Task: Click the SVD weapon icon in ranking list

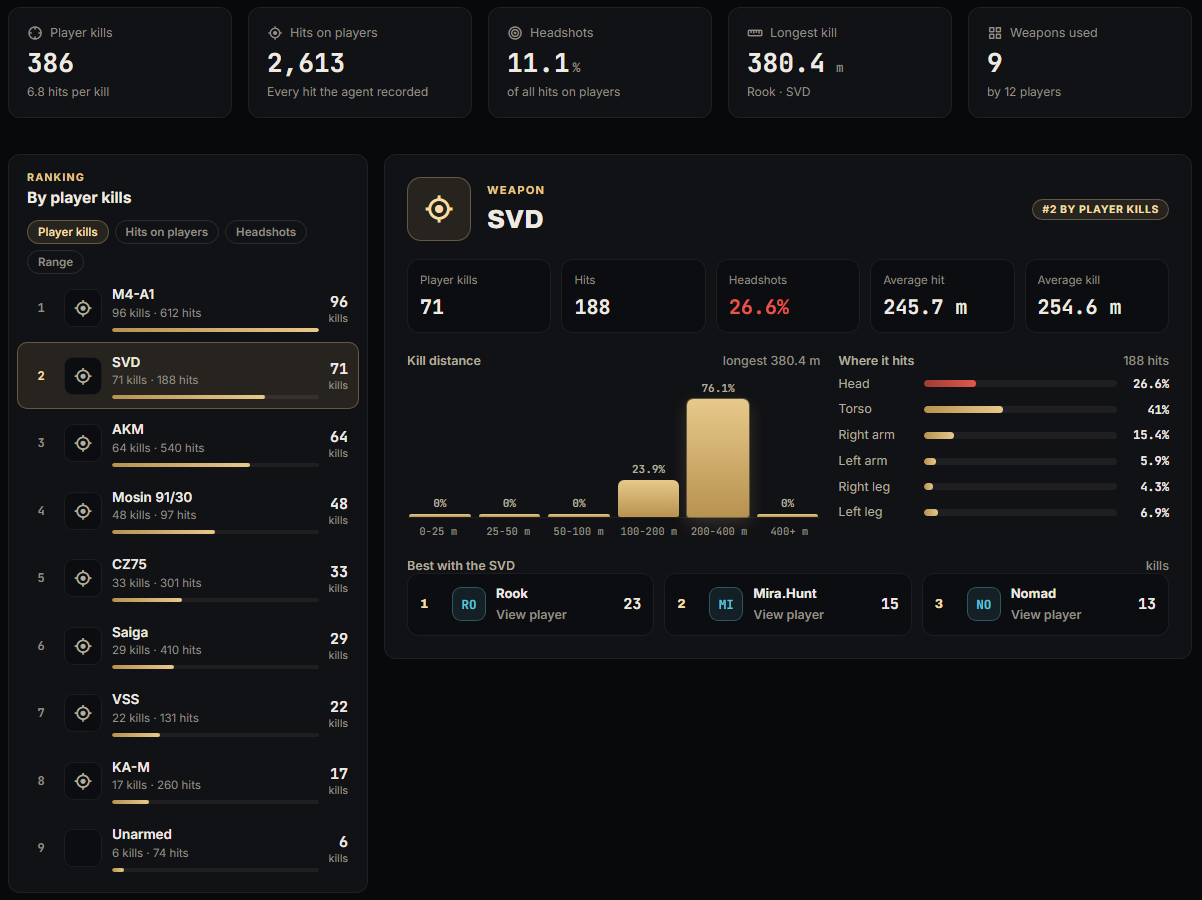Action: coord(83,375)
